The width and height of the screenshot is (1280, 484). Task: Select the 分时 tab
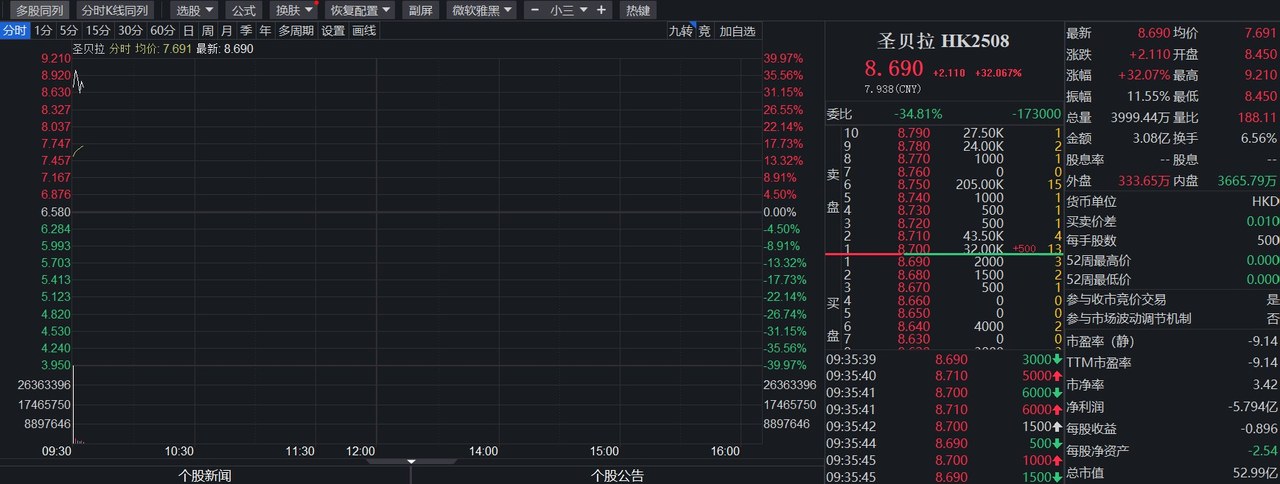click(x=15, y=31)
